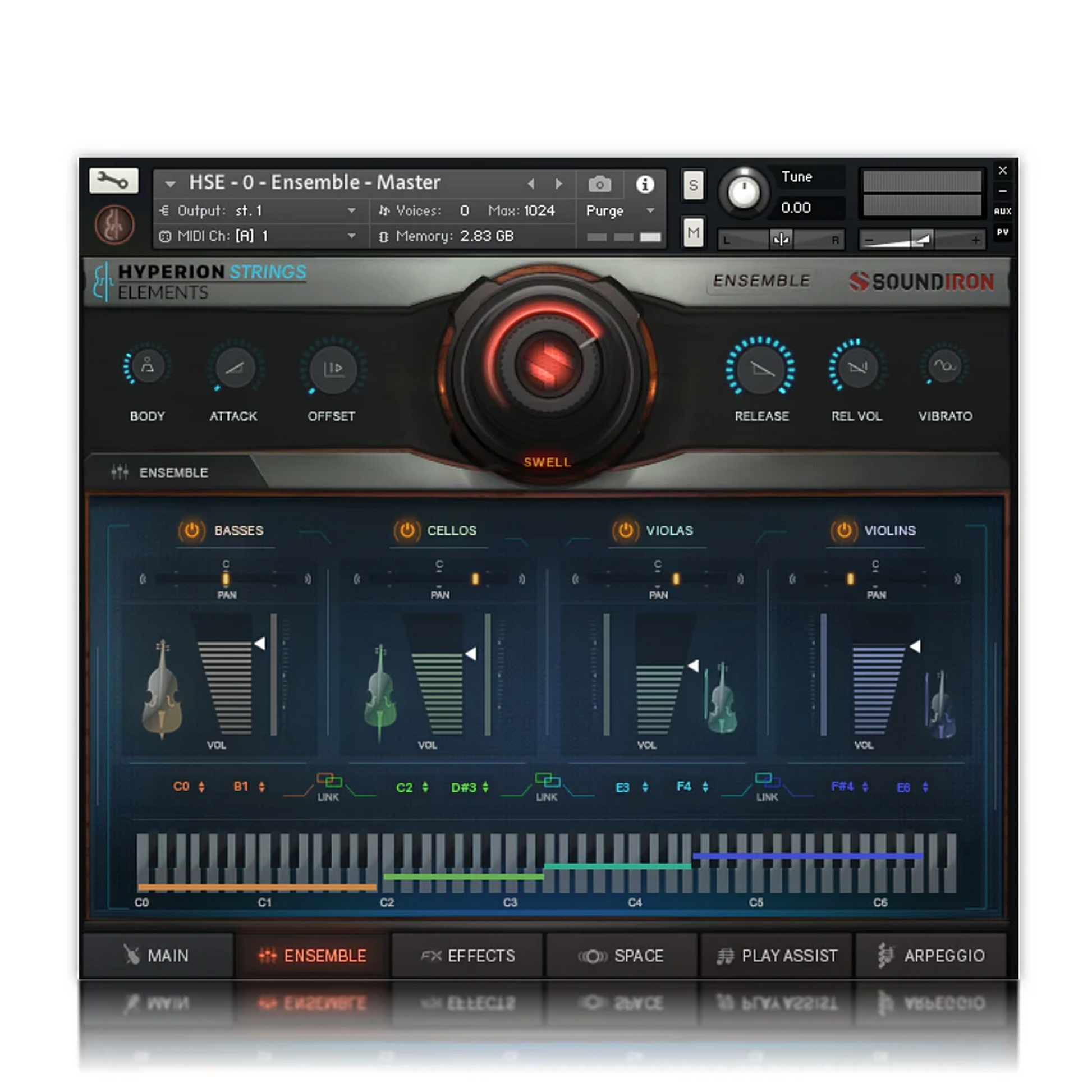Viewport: 1092px width, 1092px height.
Task: Click the PV button
Action: [x=1002, y=232]
